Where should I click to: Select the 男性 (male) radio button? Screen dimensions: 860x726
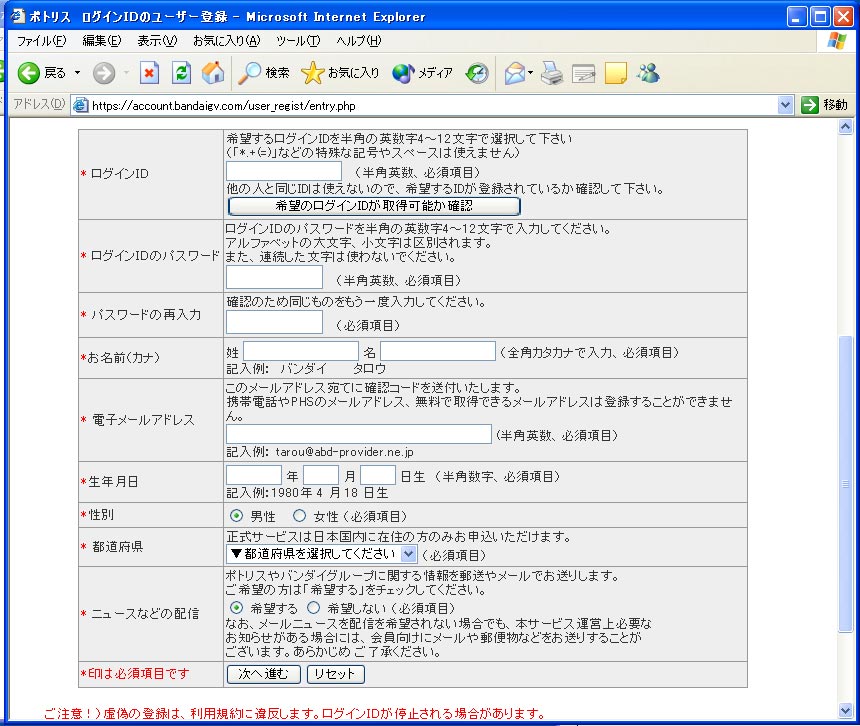[236, 515]
